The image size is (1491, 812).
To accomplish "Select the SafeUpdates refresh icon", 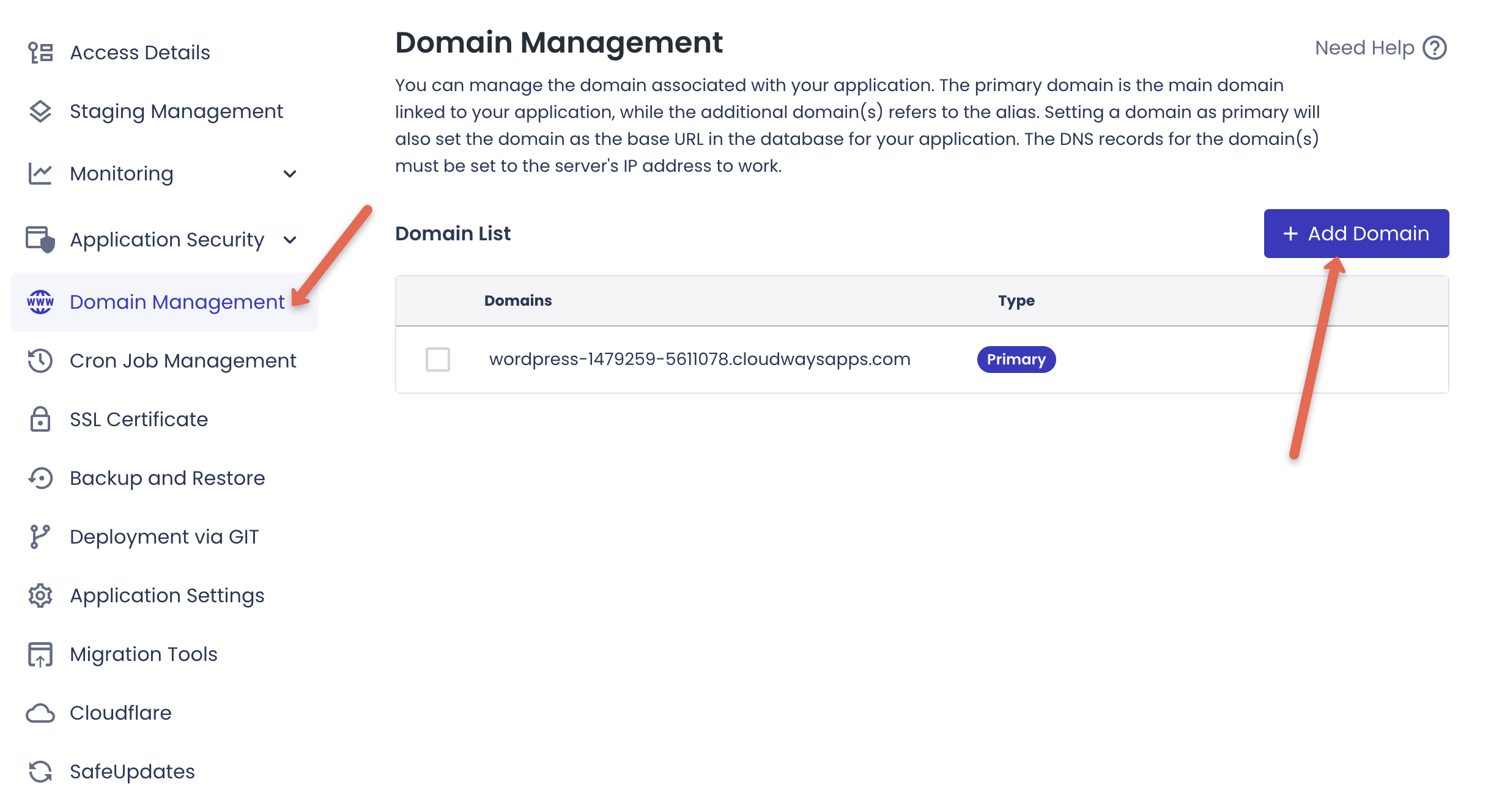I will pyautogui.click(x=39, y=771).
